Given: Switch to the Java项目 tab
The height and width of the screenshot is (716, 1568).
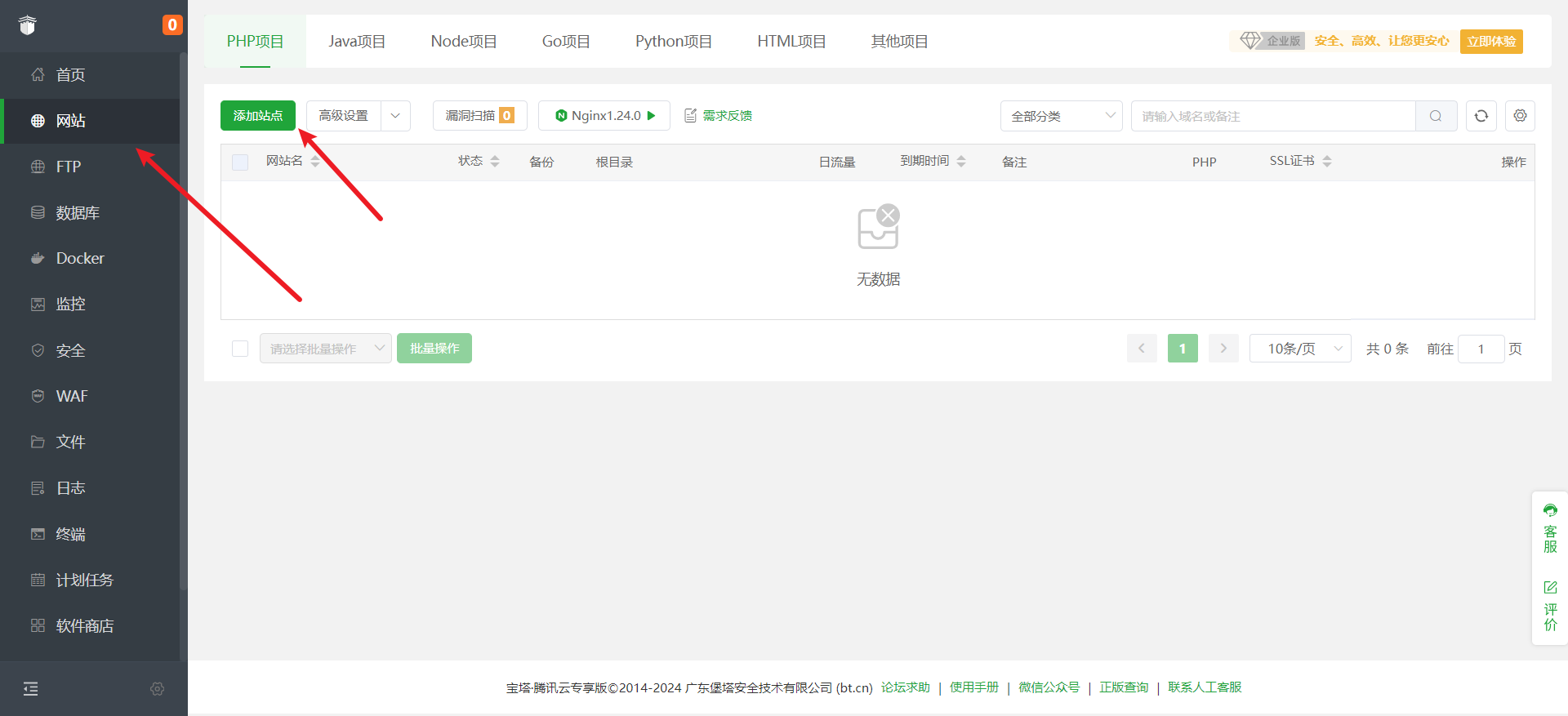Looking at the screenshot, I should point(357,42).
